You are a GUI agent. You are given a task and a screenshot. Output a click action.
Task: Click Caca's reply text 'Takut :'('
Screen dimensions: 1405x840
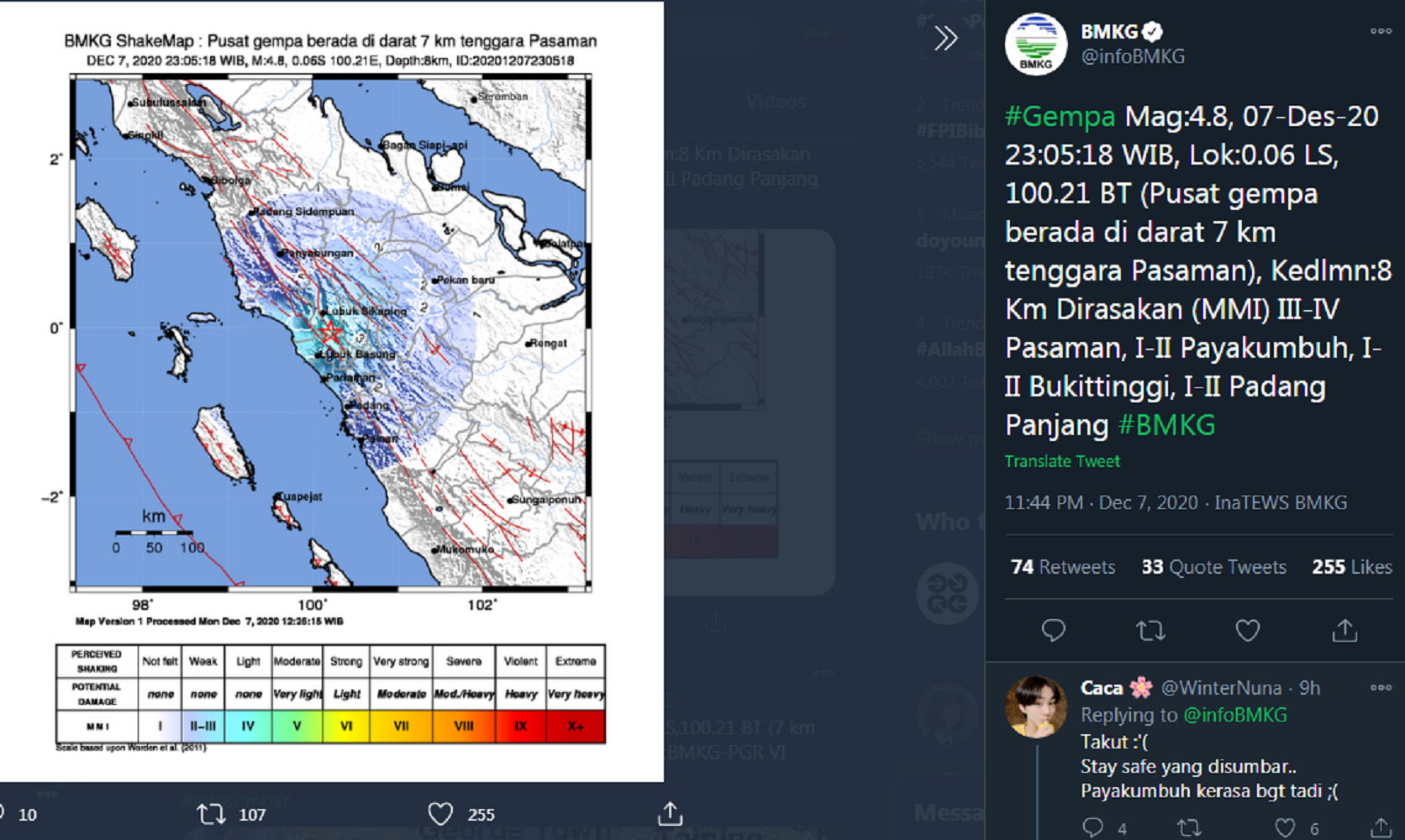click(1114, 742)
